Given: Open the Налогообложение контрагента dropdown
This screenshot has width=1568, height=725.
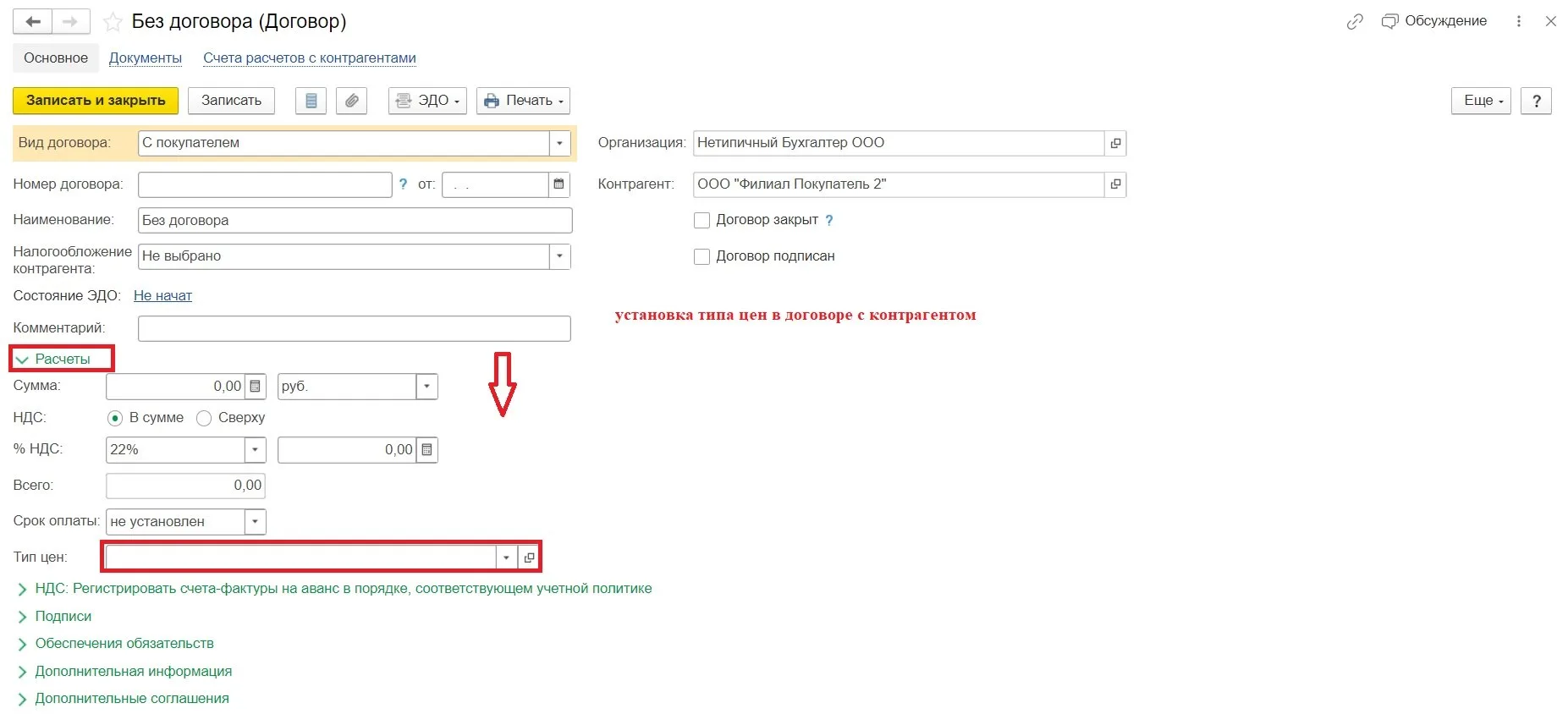Looking at the screenshot, I should [x=559, y=256].
